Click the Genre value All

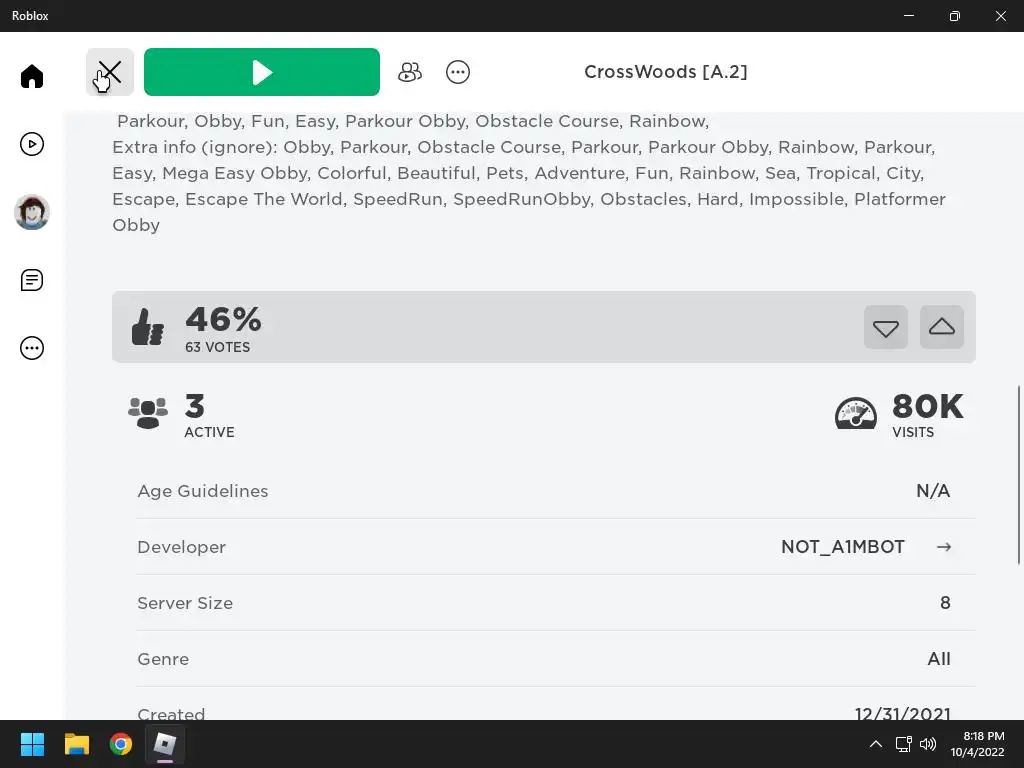(x=938, y=659)
